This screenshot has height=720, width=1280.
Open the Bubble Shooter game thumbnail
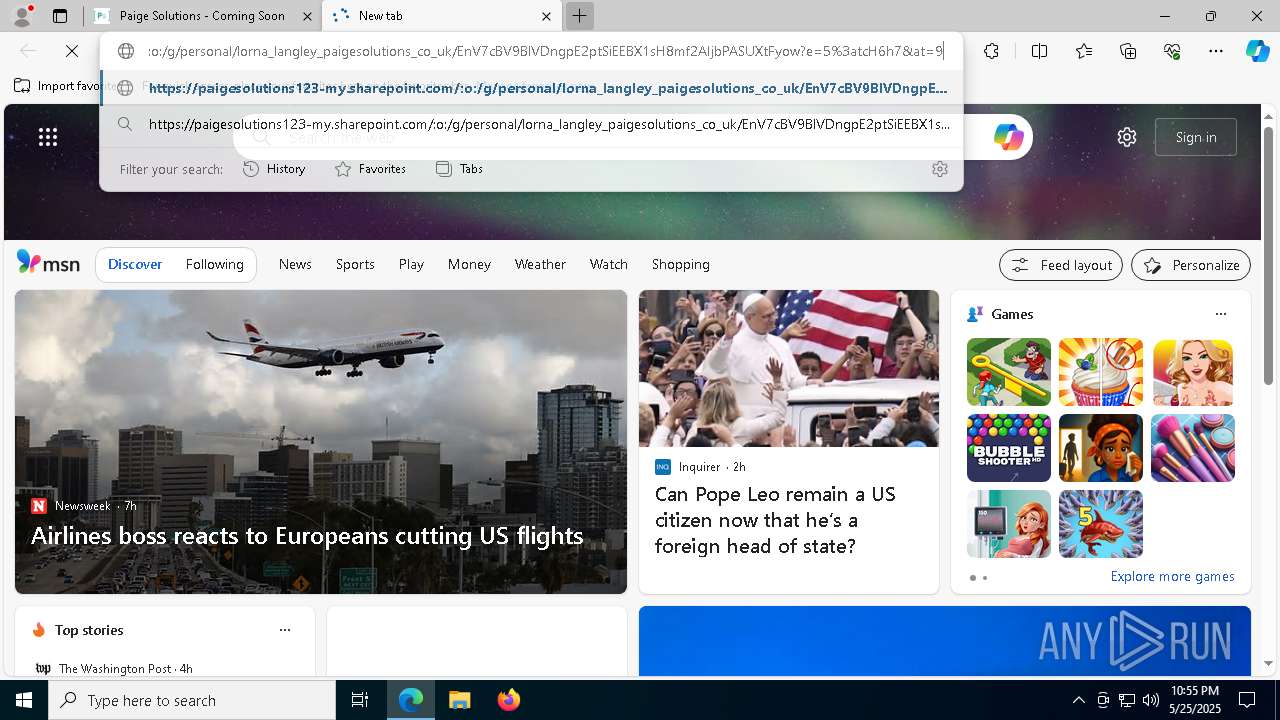[1009, 448]
